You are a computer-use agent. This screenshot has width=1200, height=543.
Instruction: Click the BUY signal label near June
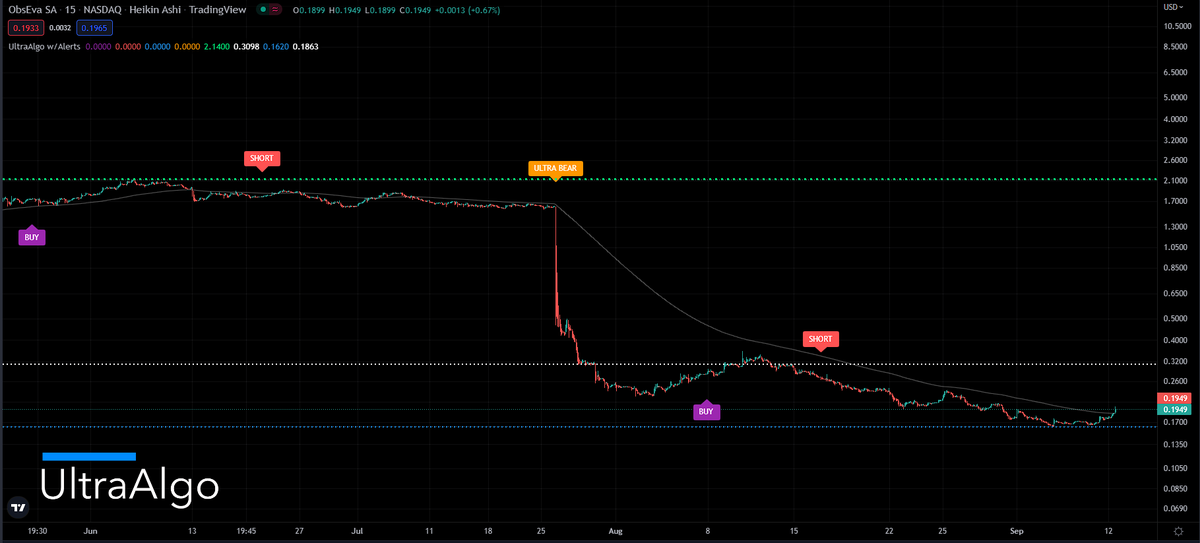[32, 237]
